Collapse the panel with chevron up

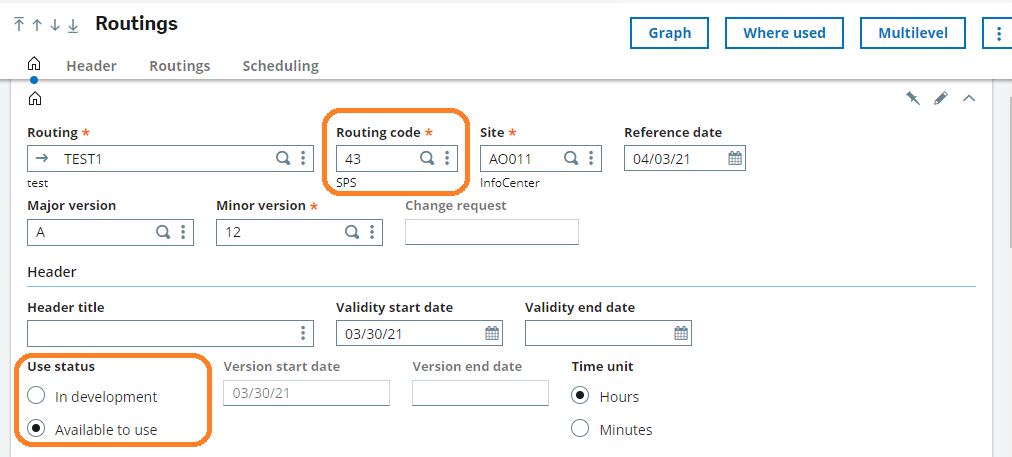pos(969,98)
